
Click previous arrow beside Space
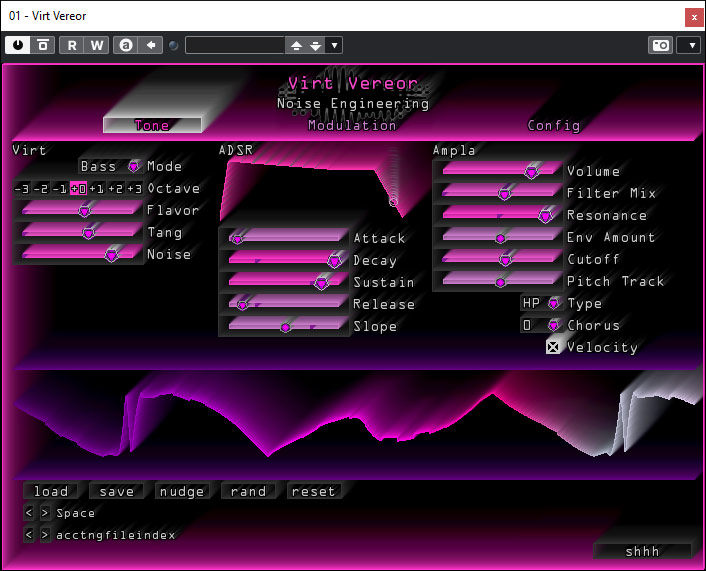(29, 513)
